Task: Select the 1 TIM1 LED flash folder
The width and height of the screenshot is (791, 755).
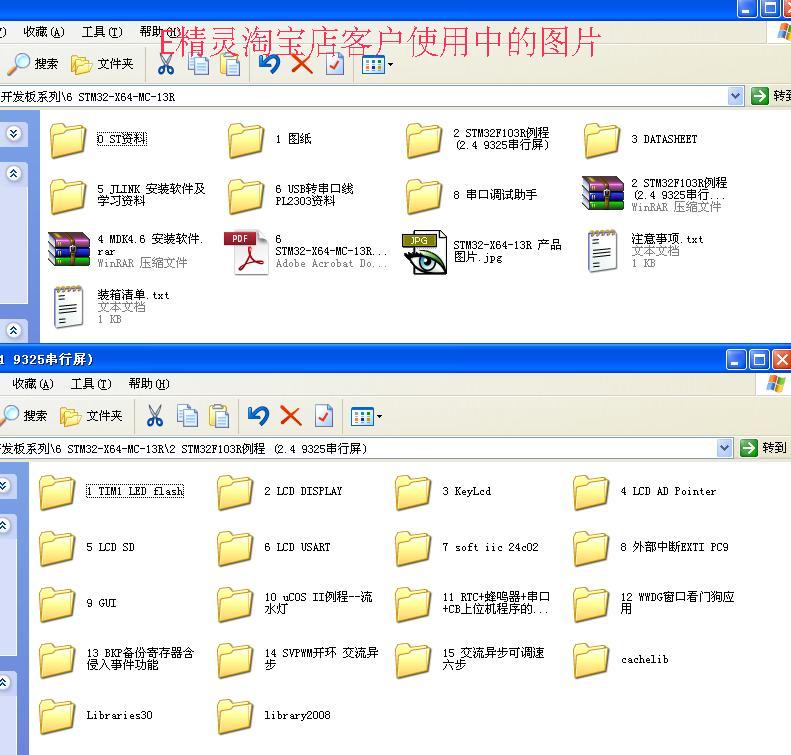Action: click(111, 492)
